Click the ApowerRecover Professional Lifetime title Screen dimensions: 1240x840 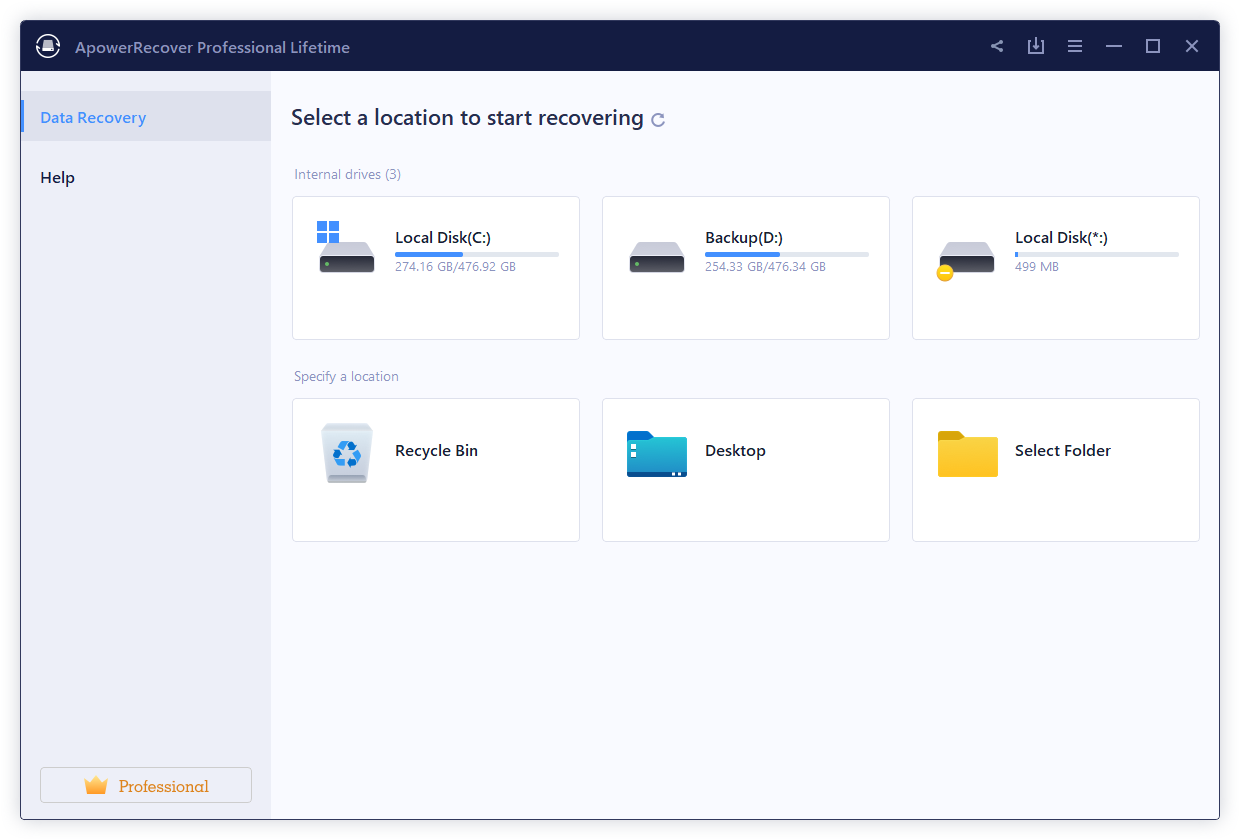212,47
